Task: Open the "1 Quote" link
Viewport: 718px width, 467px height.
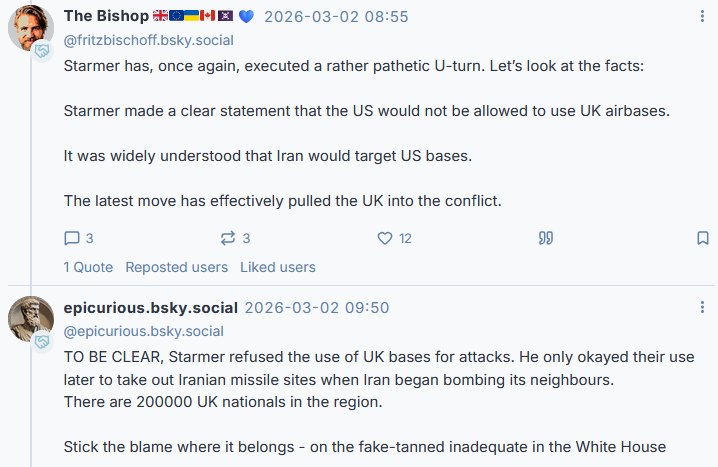Action: click(88, 267)
